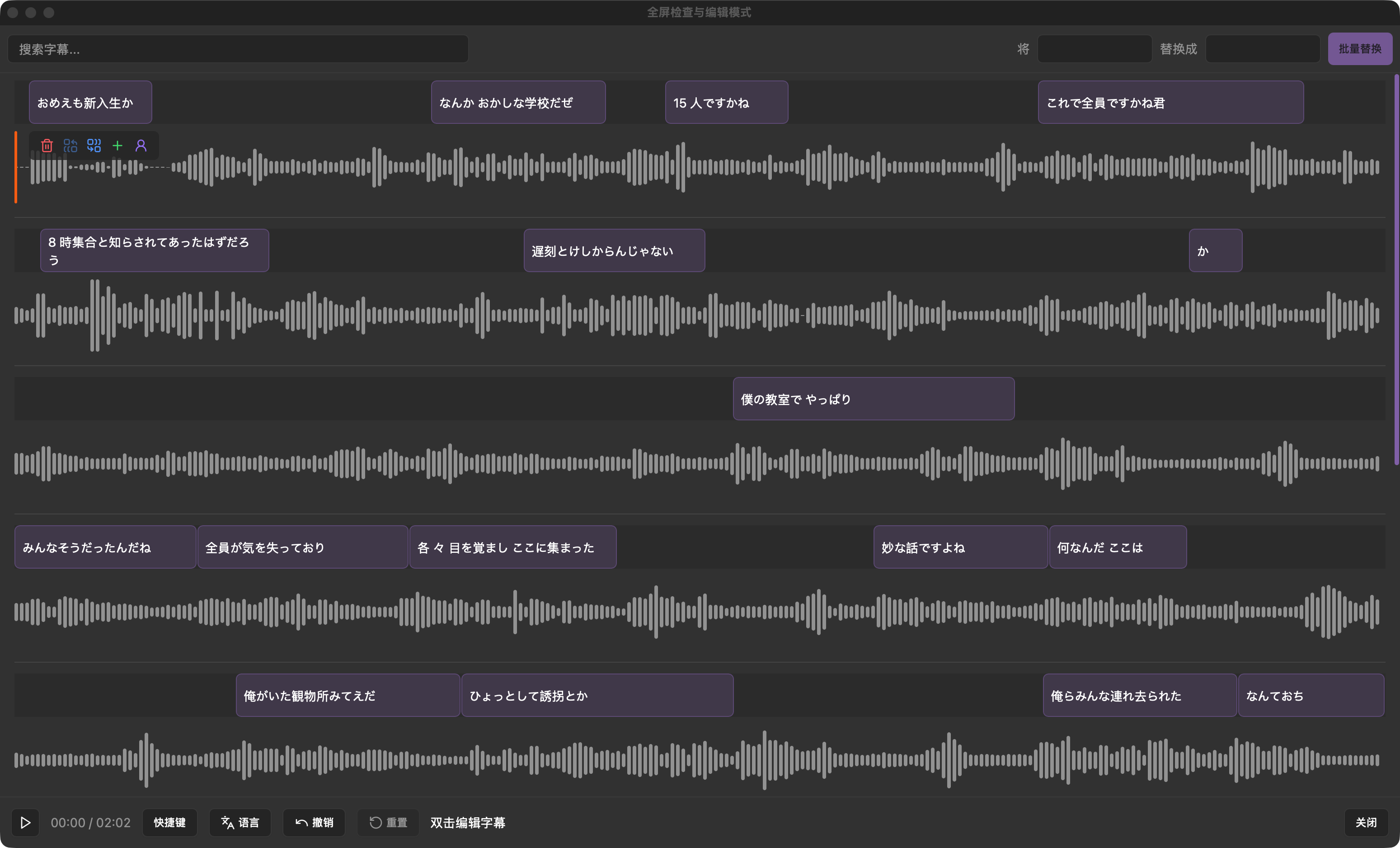This screenshot has width=1400, height=848.
Task: Merge with previous subtitle icon
Action: click(x=70, y=146)
